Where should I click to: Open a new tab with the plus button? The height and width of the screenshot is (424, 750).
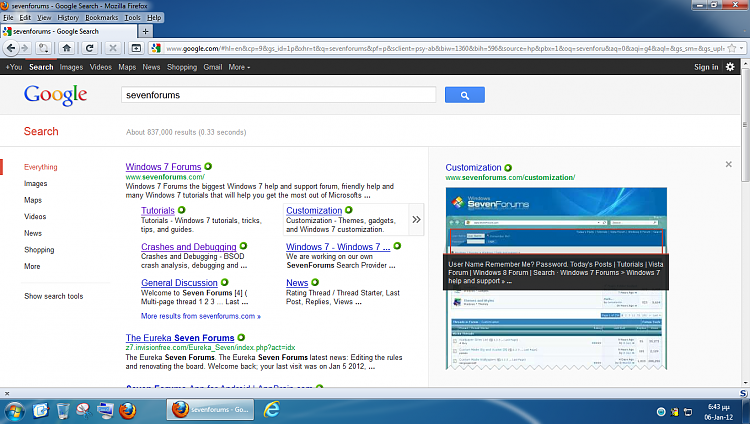145,31
